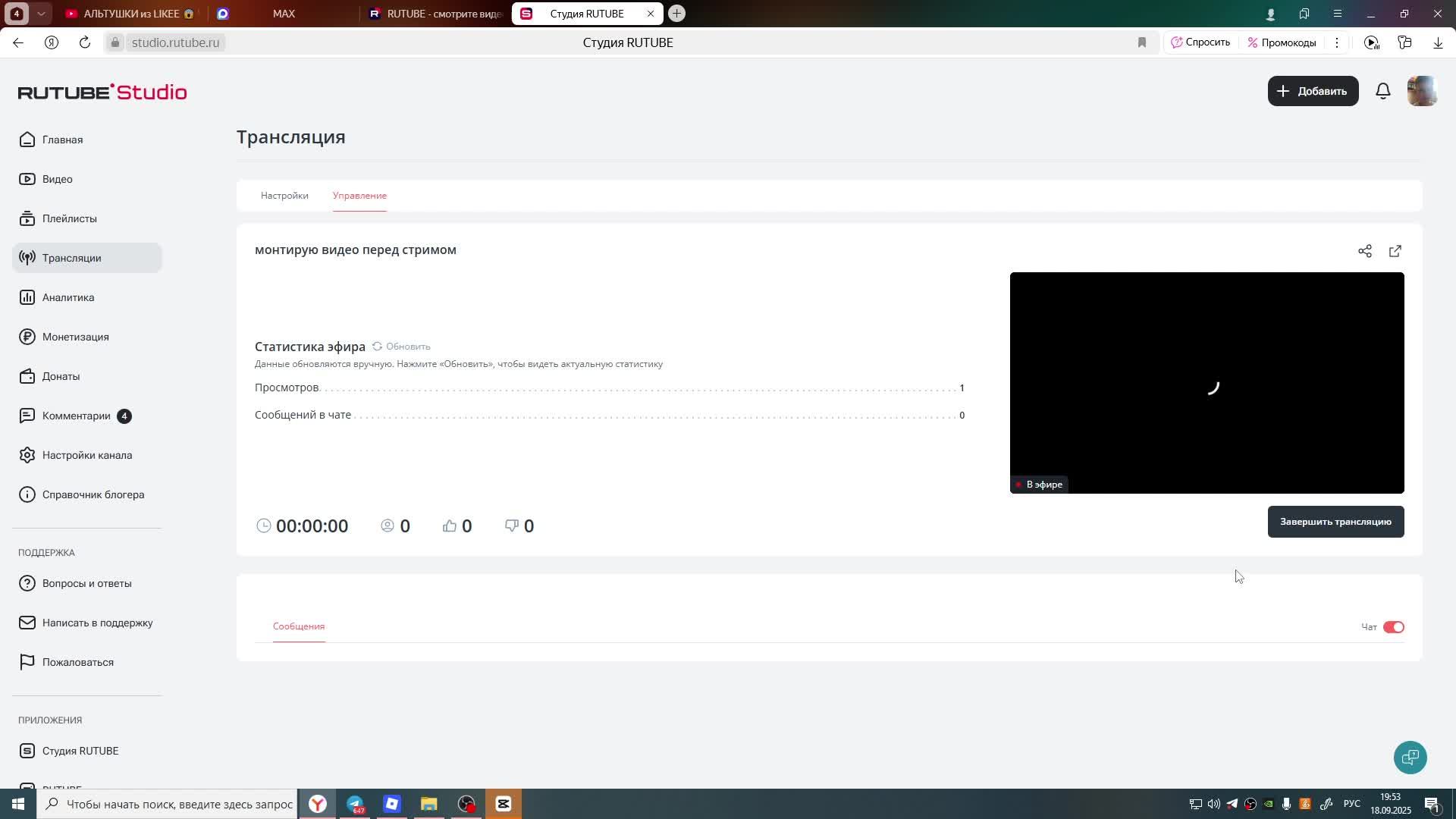Open Telegram from the Windows taskbar

[355, 804]
